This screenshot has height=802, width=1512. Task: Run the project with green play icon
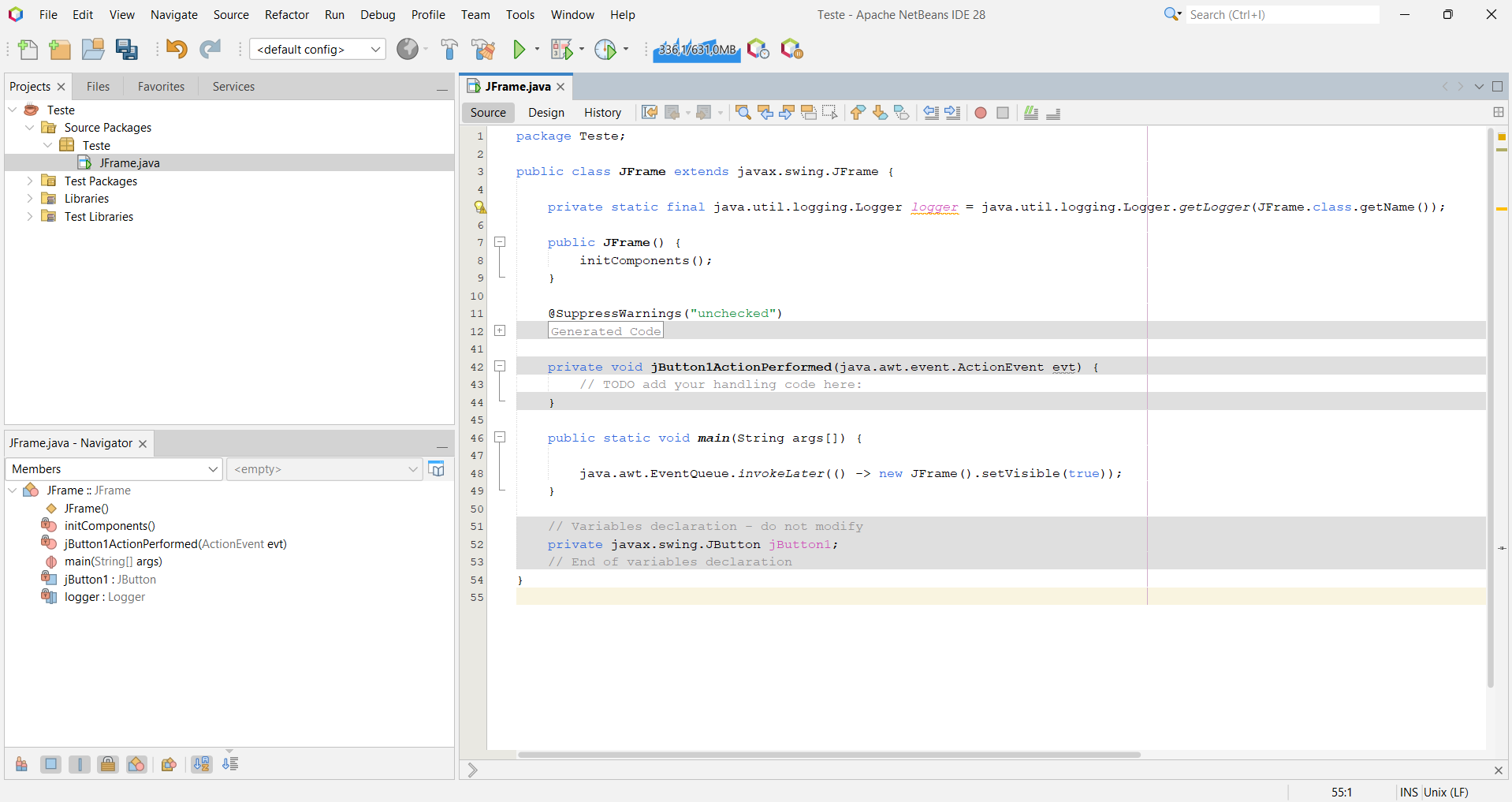pos(519,50)
